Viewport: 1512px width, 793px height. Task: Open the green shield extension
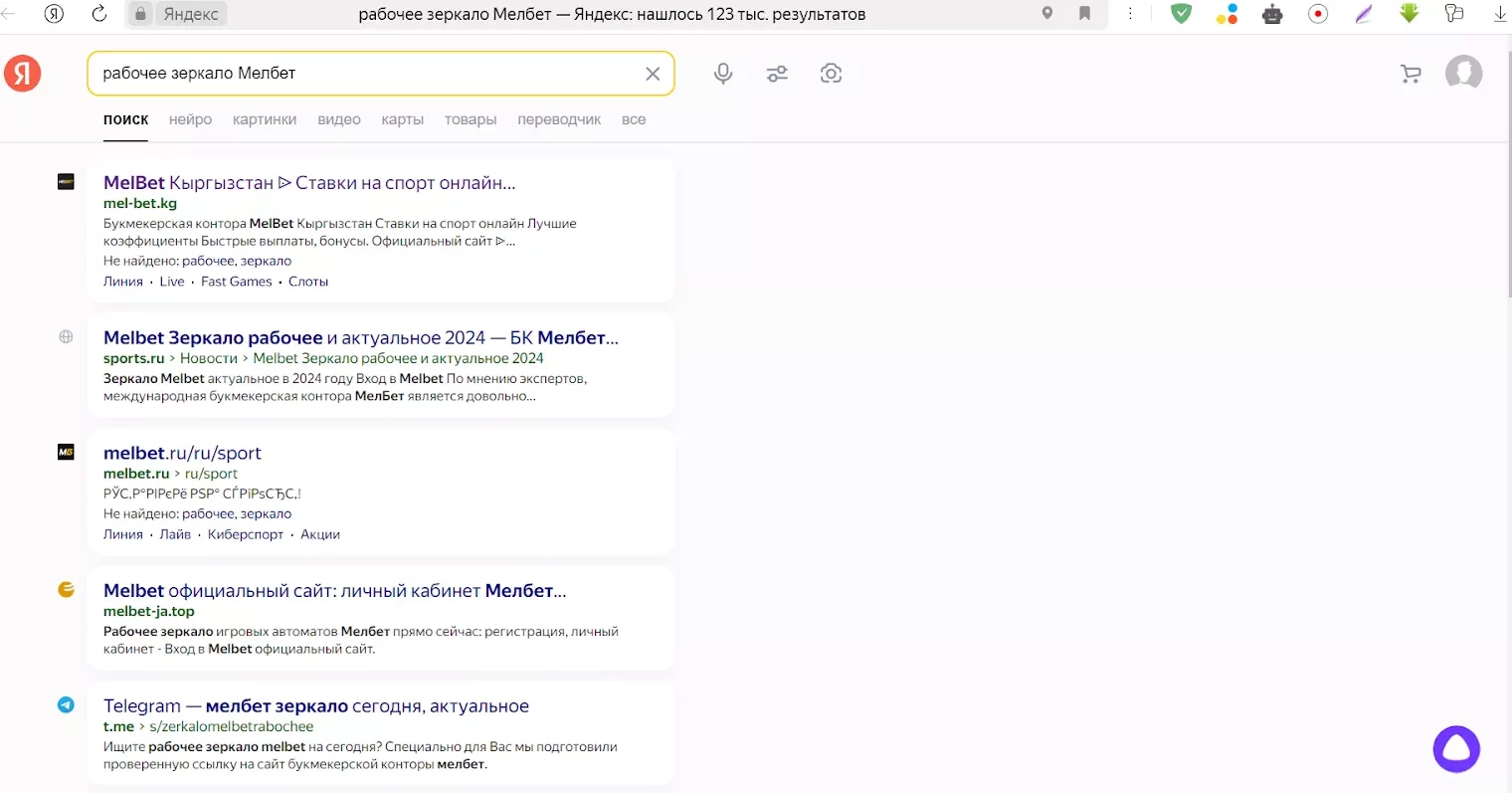(x=1181, y=13)
